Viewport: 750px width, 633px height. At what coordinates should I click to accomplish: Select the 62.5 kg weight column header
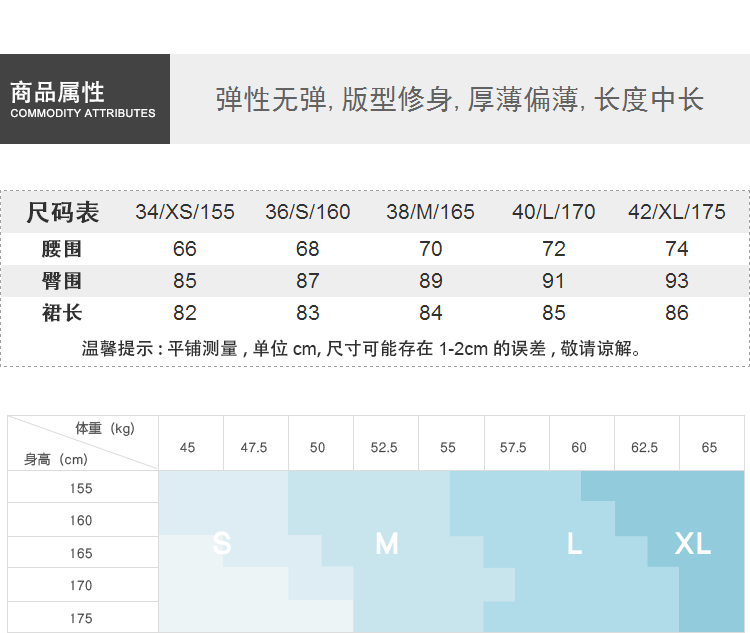point(644,447)
